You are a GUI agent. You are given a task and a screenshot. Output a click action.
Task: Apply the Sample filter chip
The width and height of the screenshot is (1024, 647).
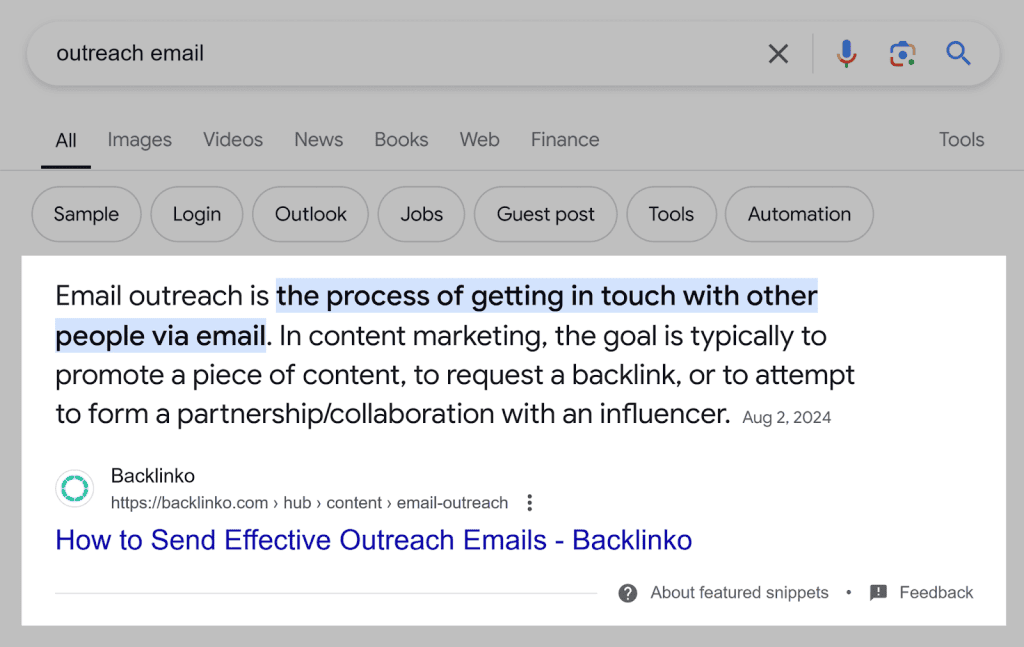pyautogui.click(x=86, y=214)
